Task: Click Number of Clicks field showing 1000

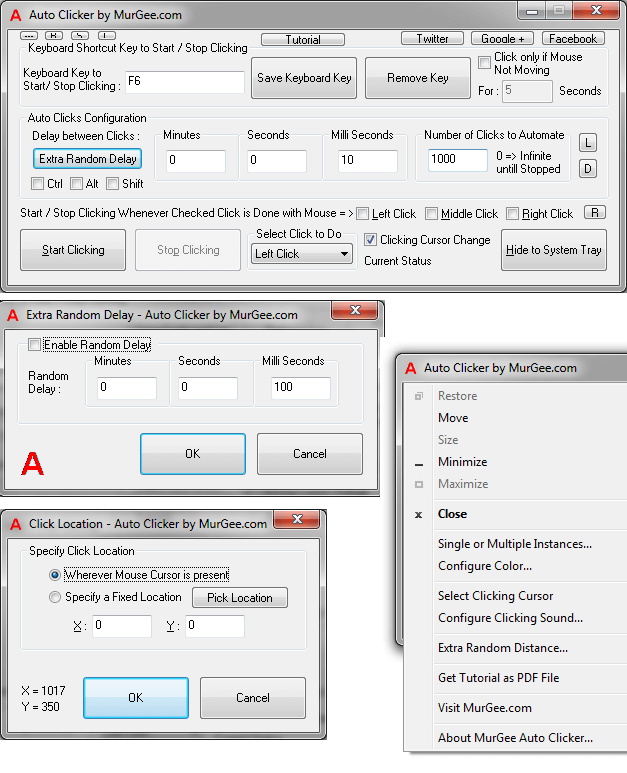Action: (457, 160)
